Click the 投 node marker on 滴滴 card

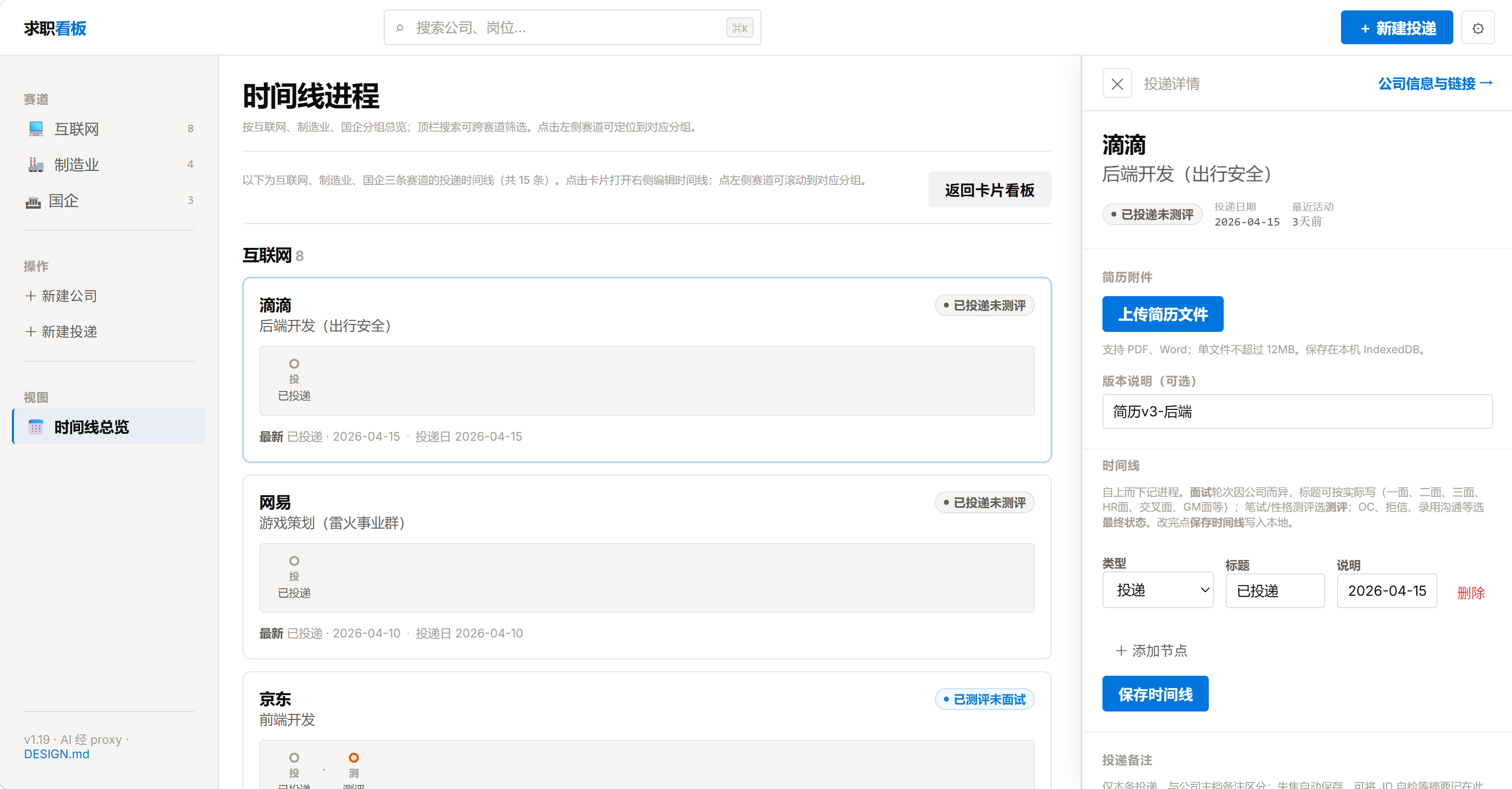click(x=294, y=364)
